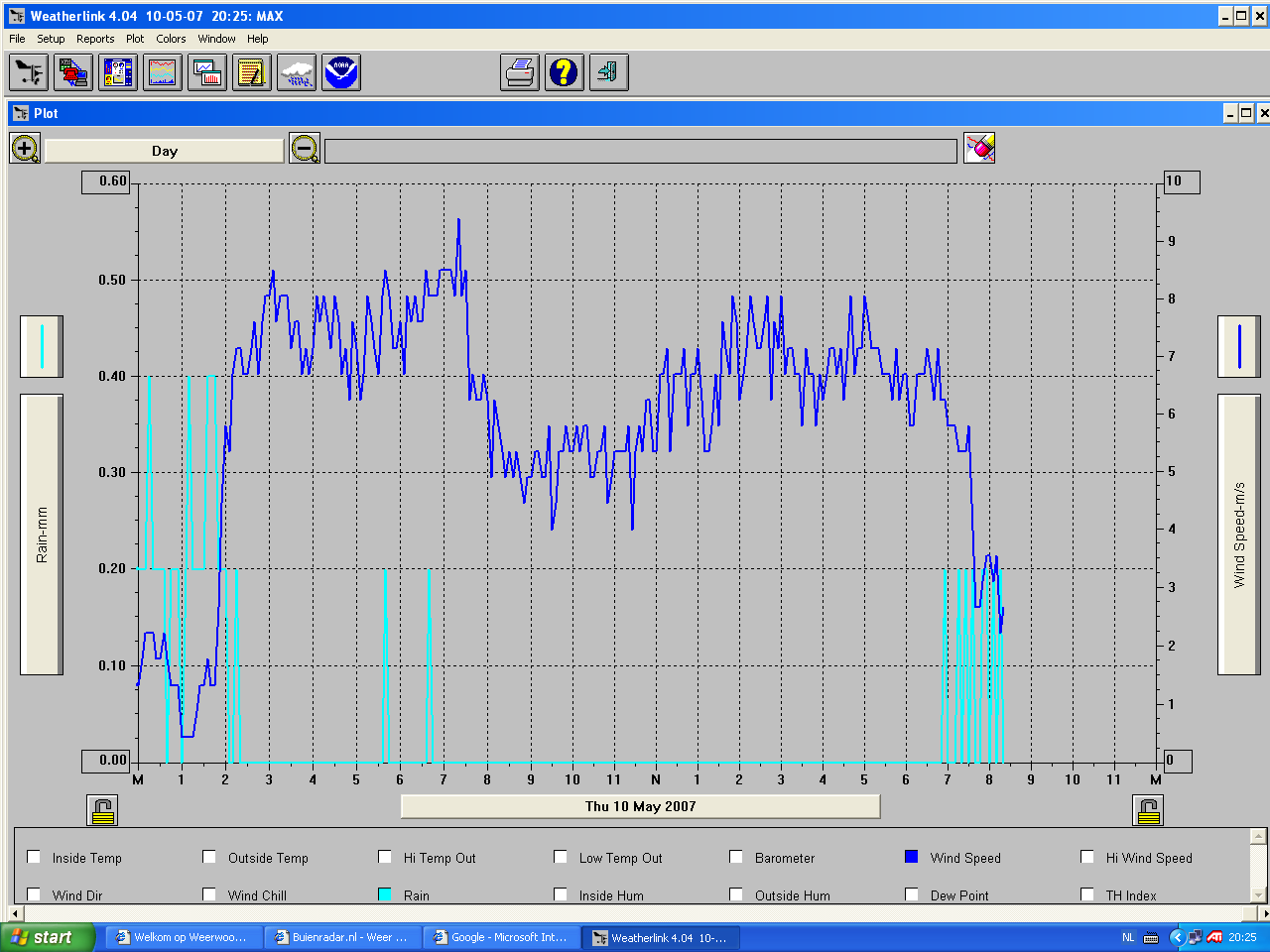Open the yellow notepad browse icon
This screenshot has height=952, width=1270.
click(252, 72)
